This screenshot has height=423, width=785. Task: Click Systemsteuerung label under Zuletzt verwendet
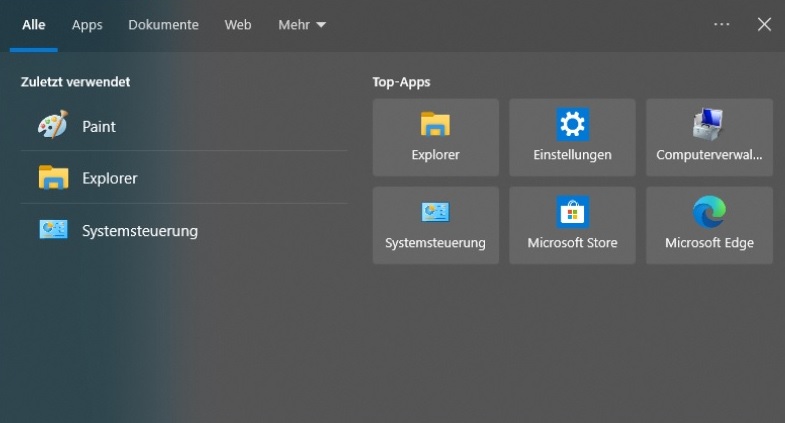pyautogui.click(x=140, y=231)
